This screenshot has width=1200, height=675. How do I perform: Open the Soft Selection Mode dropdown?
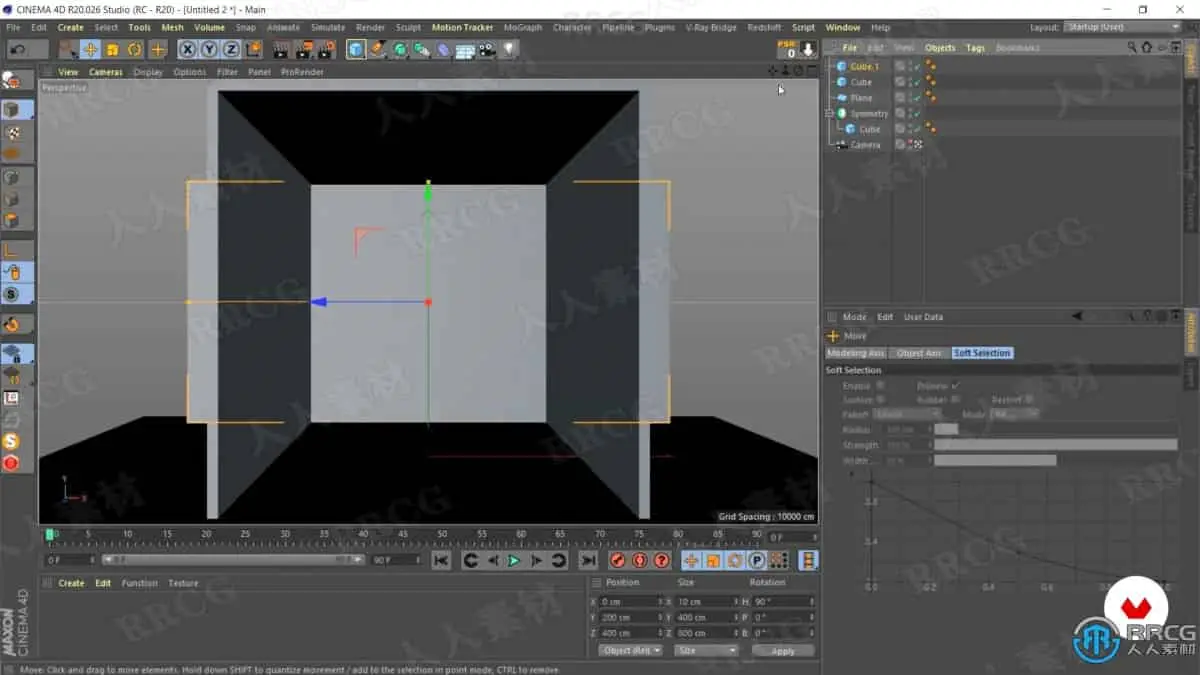point(1015,414)
